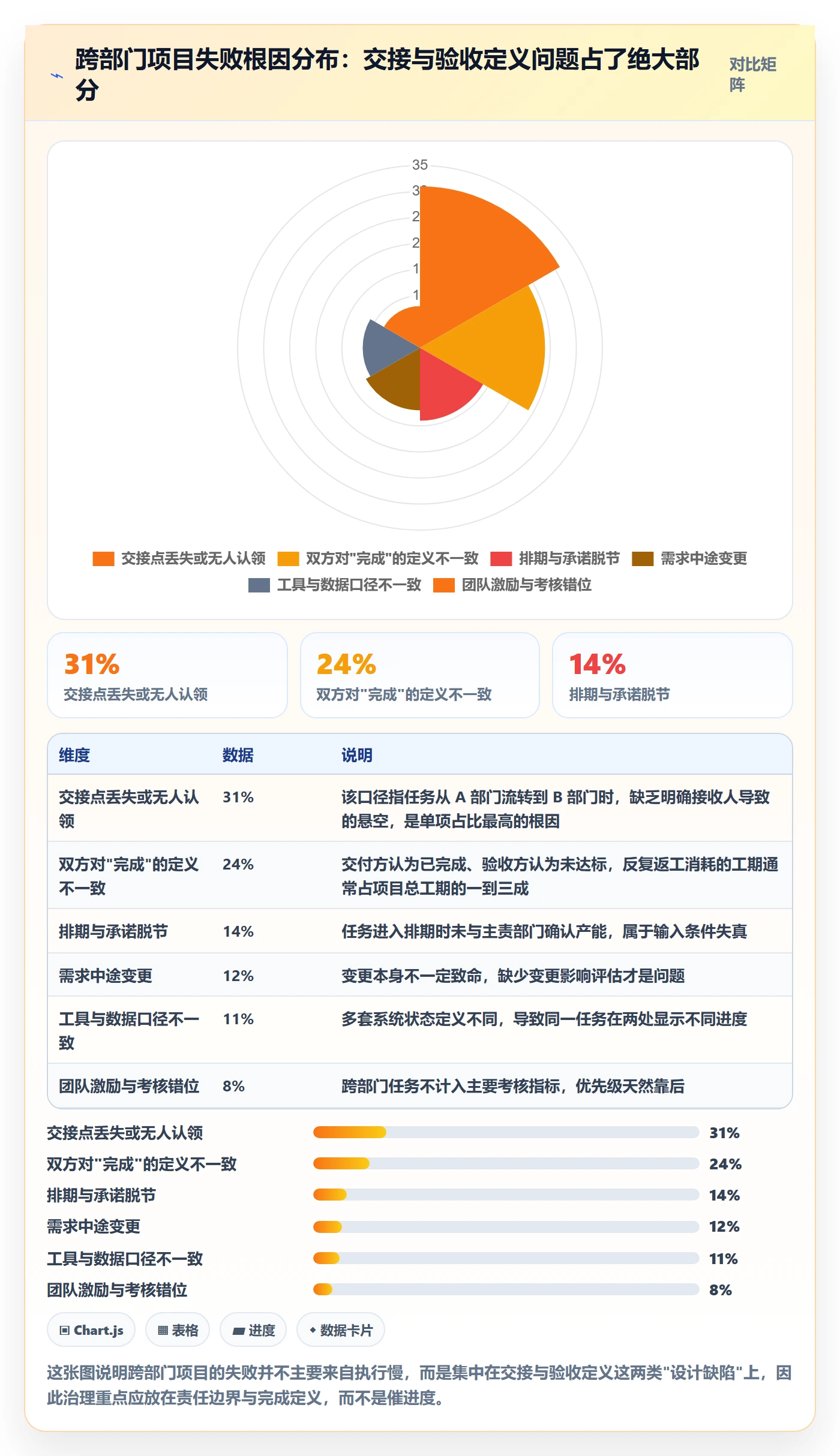Click the 数据 column header
Viewport: 840px width, 1456px height.
pos(238,755)
